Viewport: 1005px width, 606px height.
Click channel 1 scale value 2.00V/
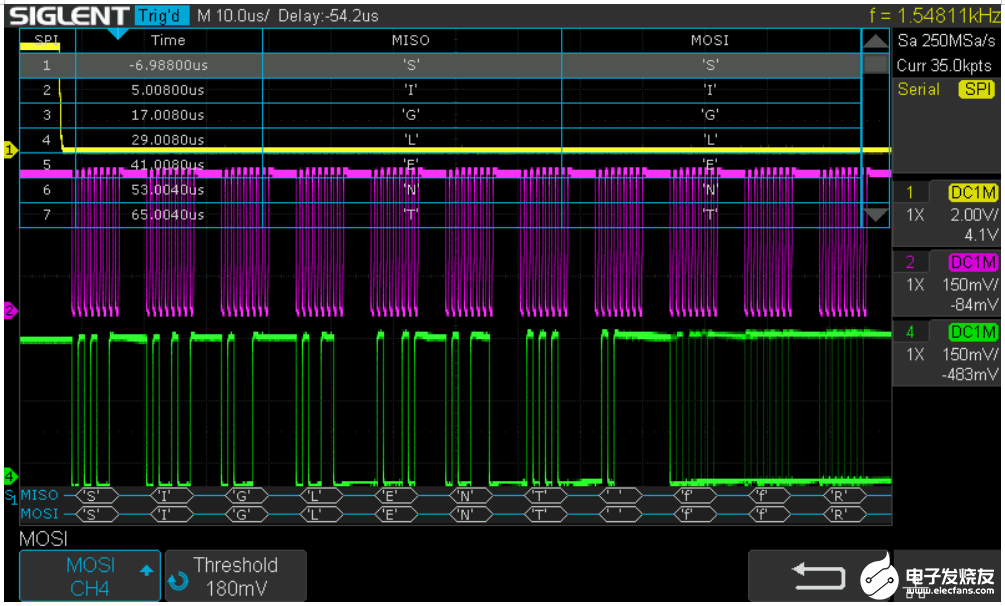974,215
